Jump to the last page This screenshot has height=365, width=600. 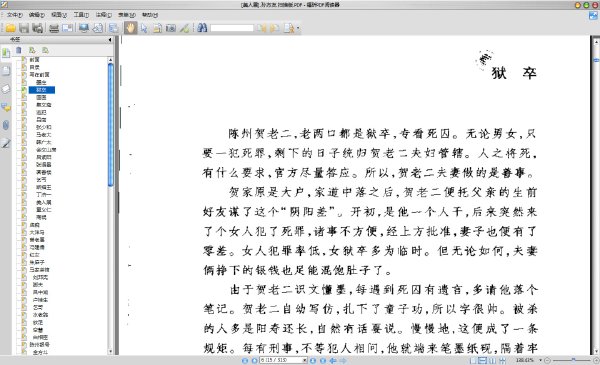(323, 360)
